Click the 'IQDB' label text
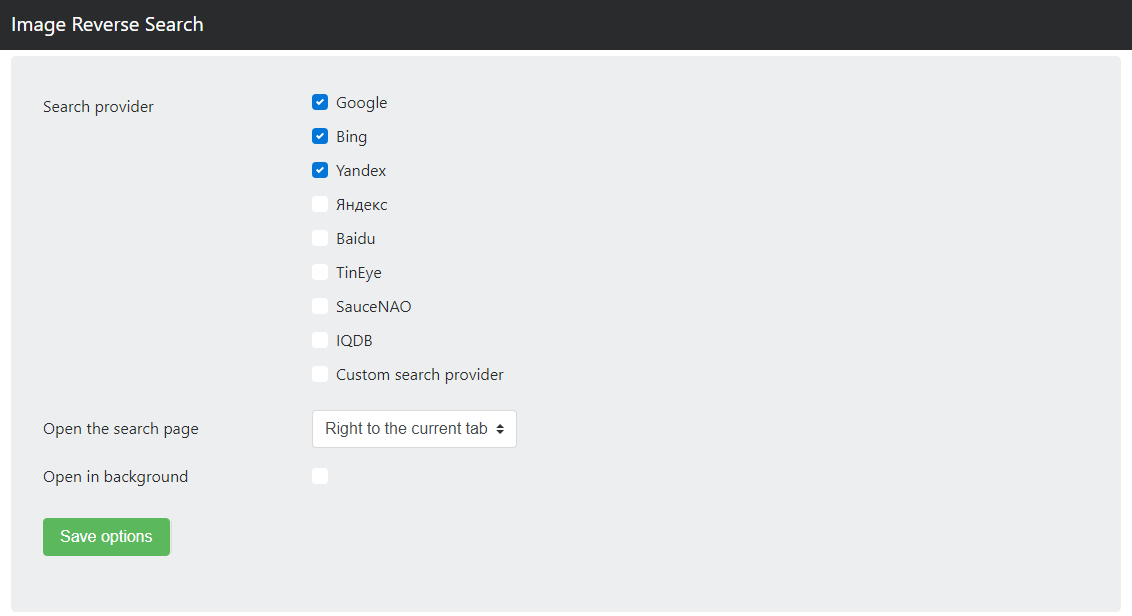The image size is (1132, 616). point(354,341)
